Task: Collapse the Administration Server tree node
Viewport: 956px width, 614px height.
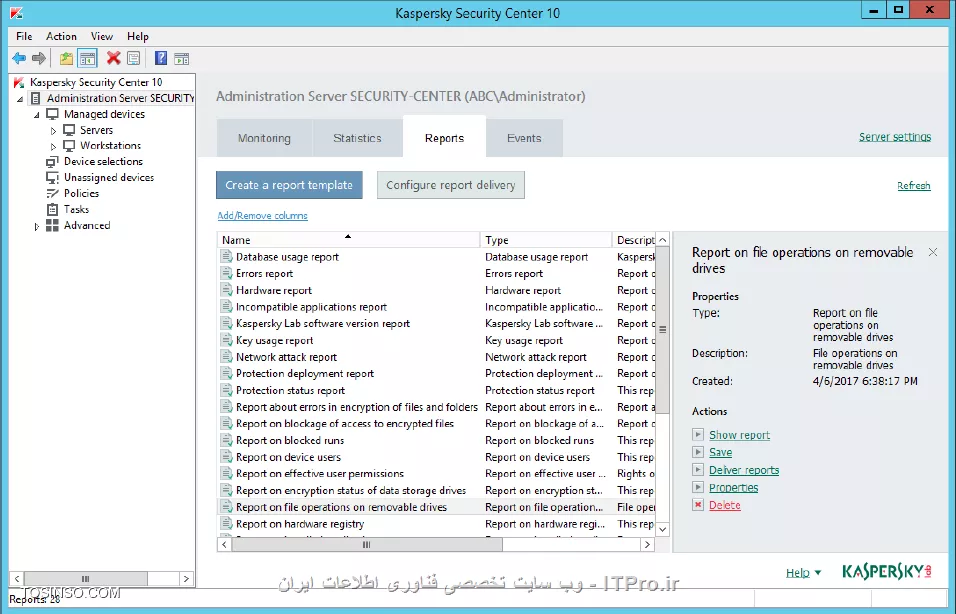Action: pos(20,99)
